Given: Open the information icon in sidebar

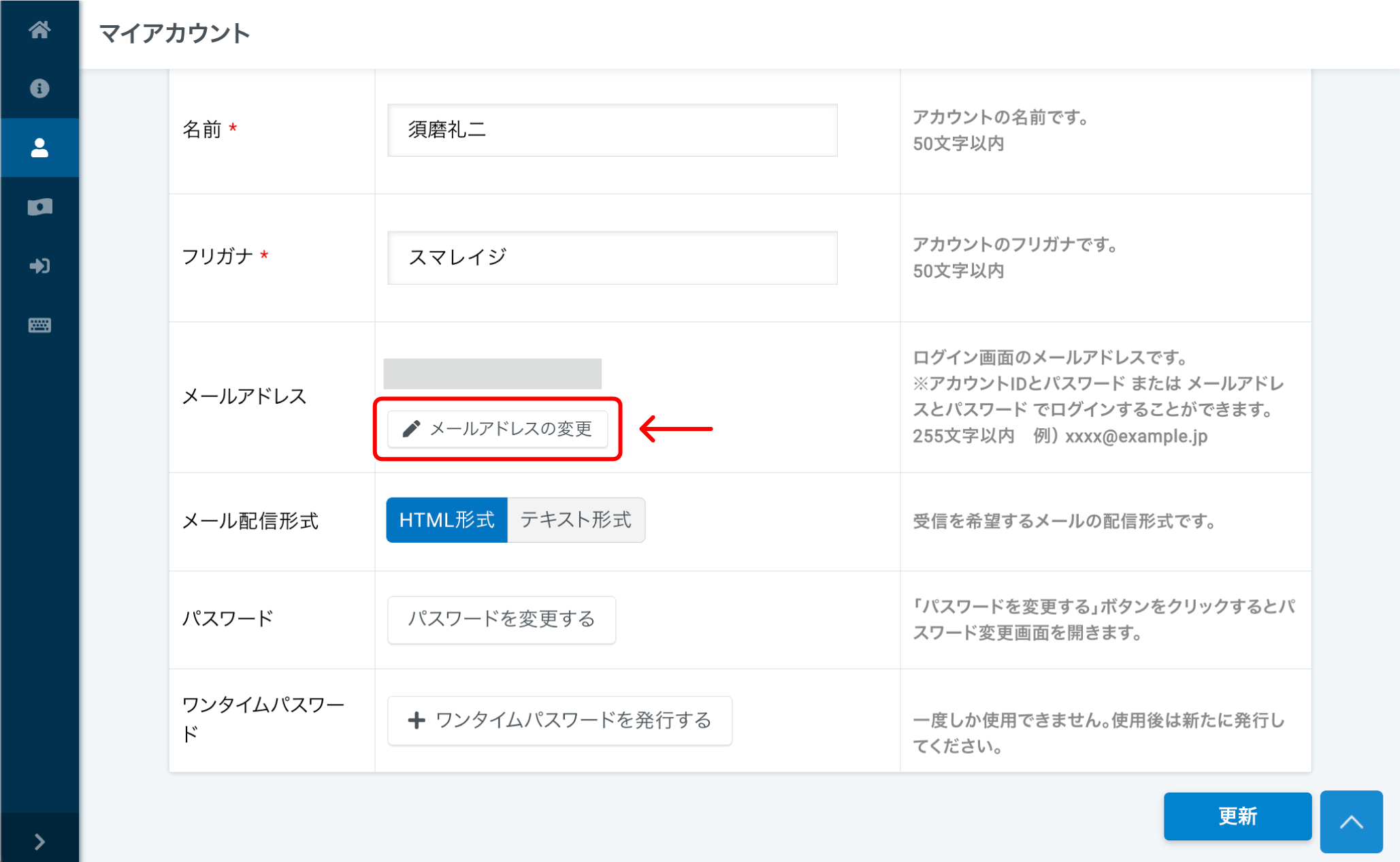Looking at the screenshot, I should 39,89.
